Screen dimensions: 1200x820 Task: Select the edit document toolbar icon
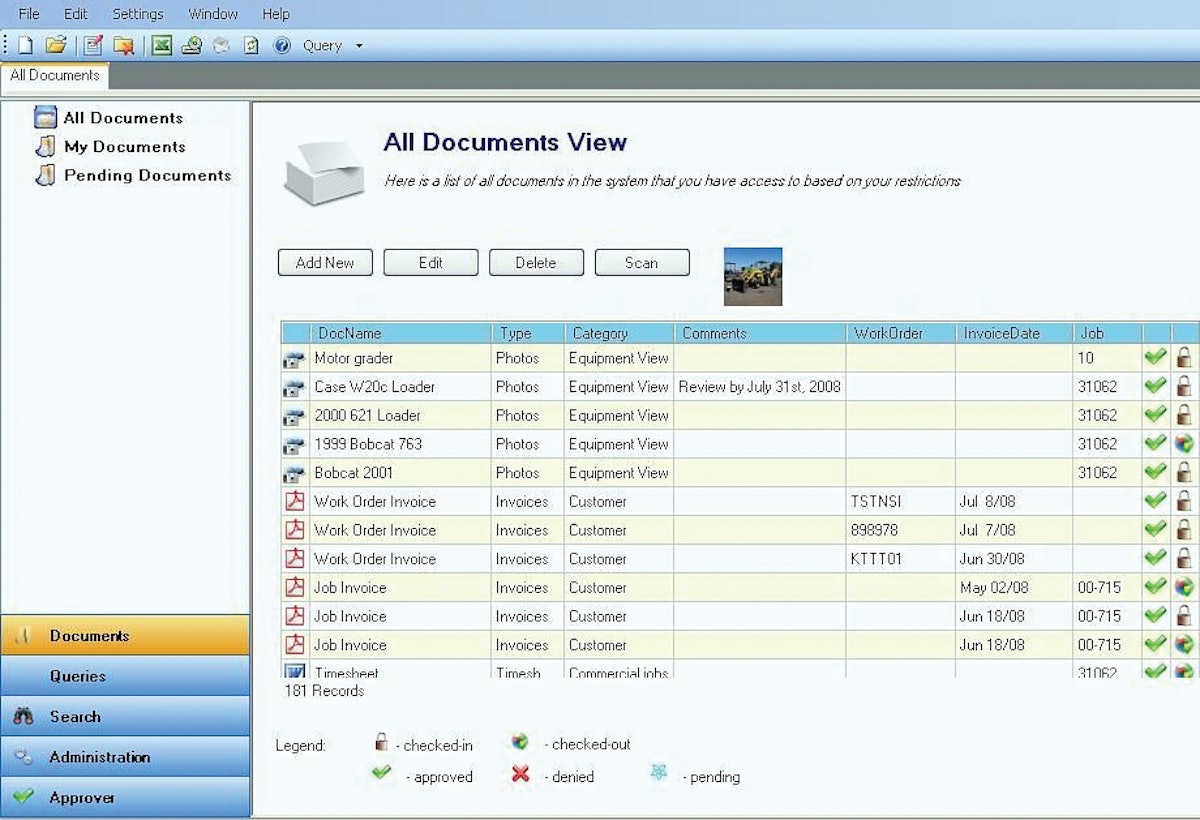coord(91,45)
